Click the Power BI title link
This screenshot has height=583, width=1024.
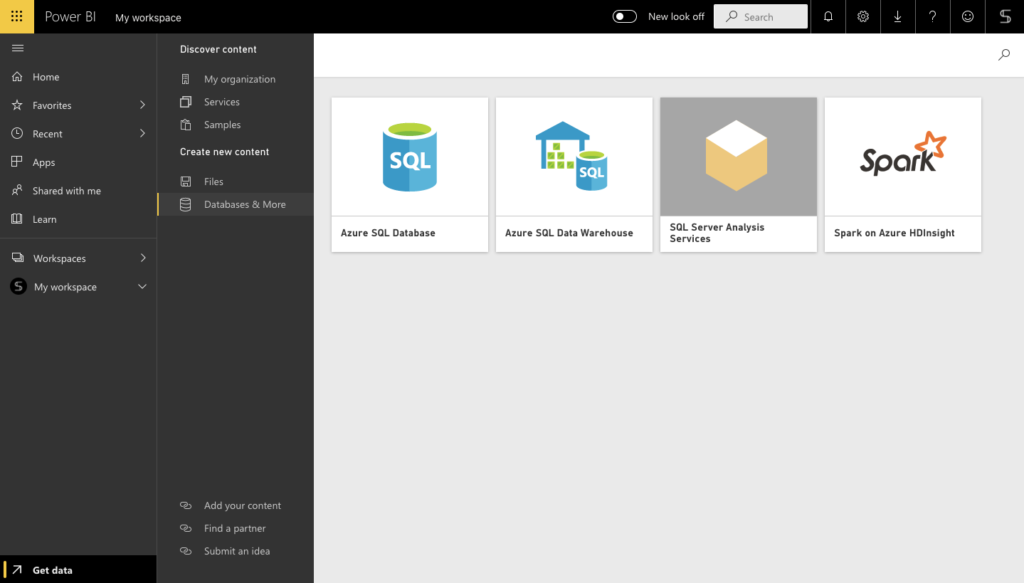coord(70,17)
